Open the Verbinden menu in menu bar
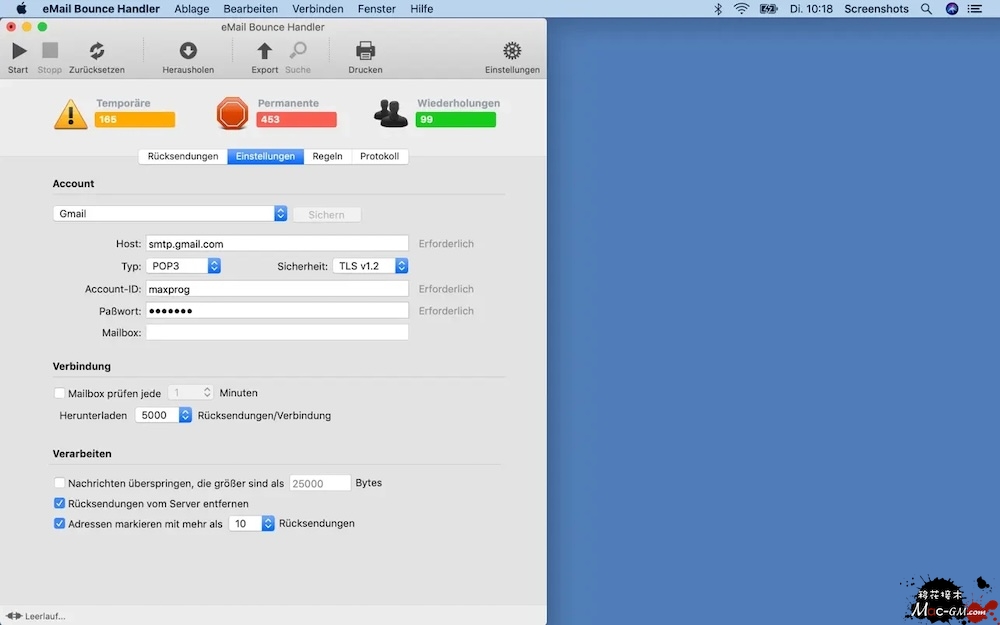Viewport: 1000px width, 625px height. coord(318,9)
